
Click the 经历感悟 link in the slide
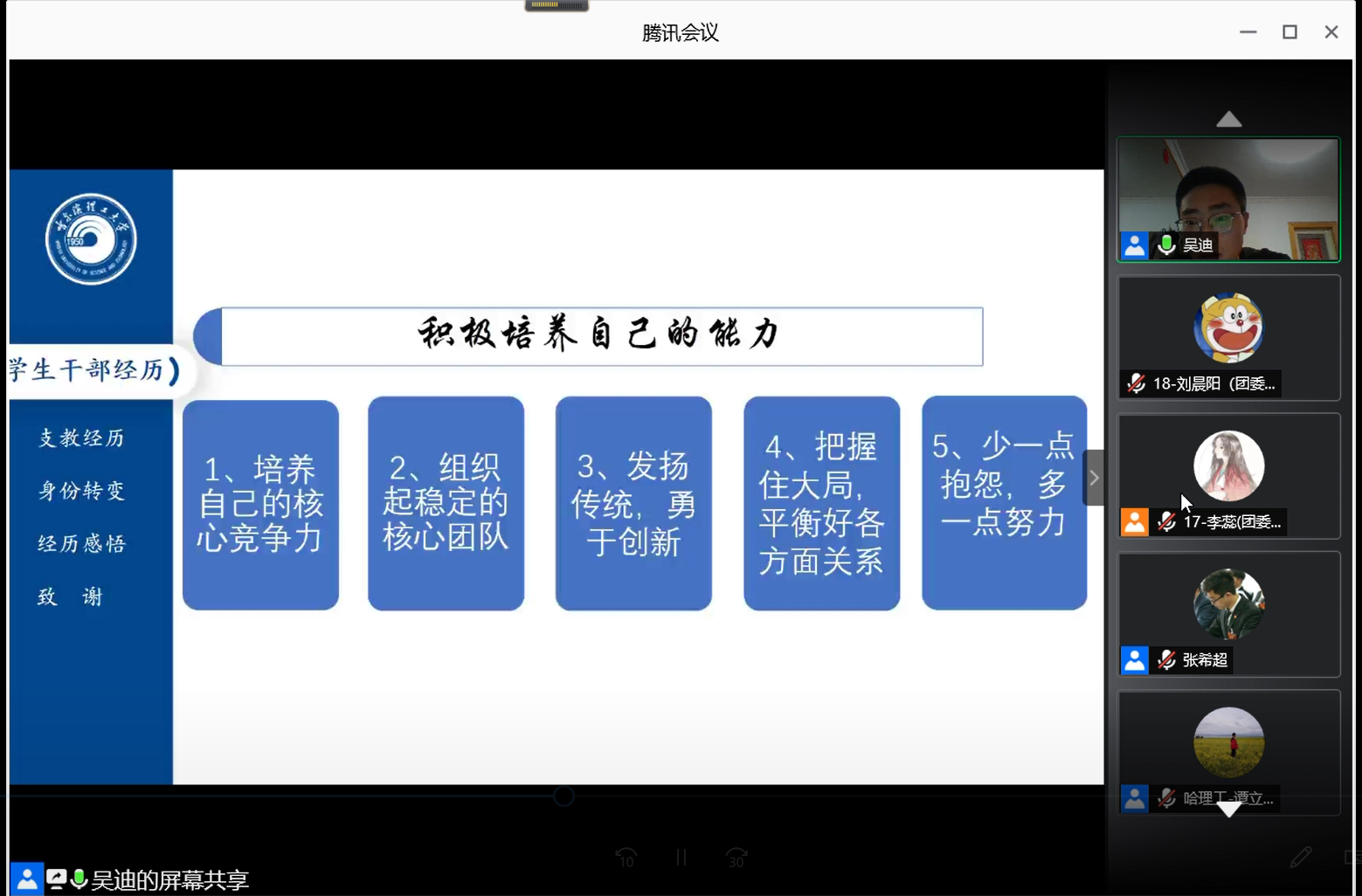coord(82,544)
